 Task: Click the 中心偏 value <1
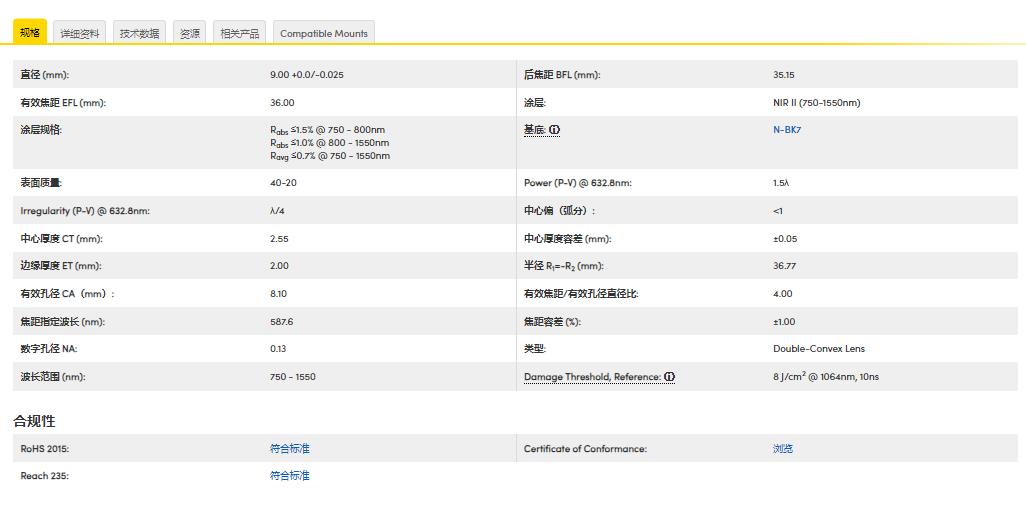[x=777, y=211]
